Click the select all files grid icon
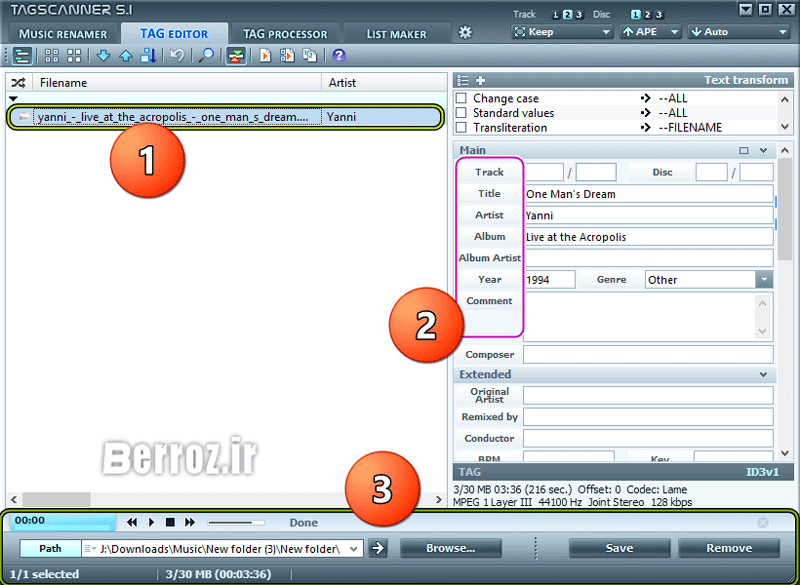Viewport: 800px width, 585px height. click(52, 56)
